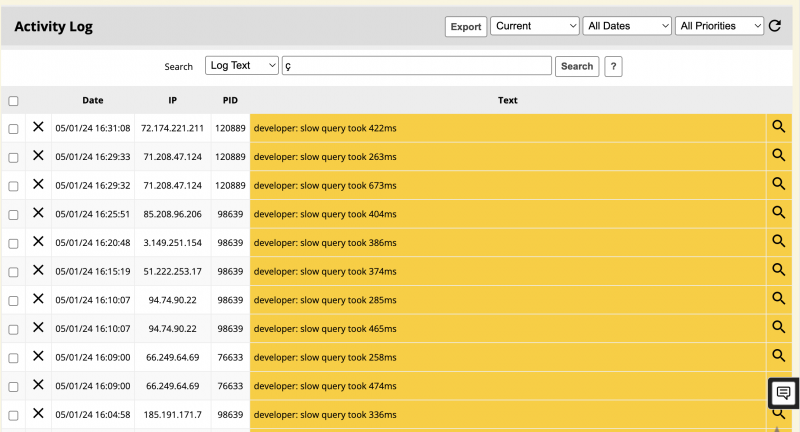
Task: Delete the 16:31:08 log entry with X
Action: click(x=38, y=127)
